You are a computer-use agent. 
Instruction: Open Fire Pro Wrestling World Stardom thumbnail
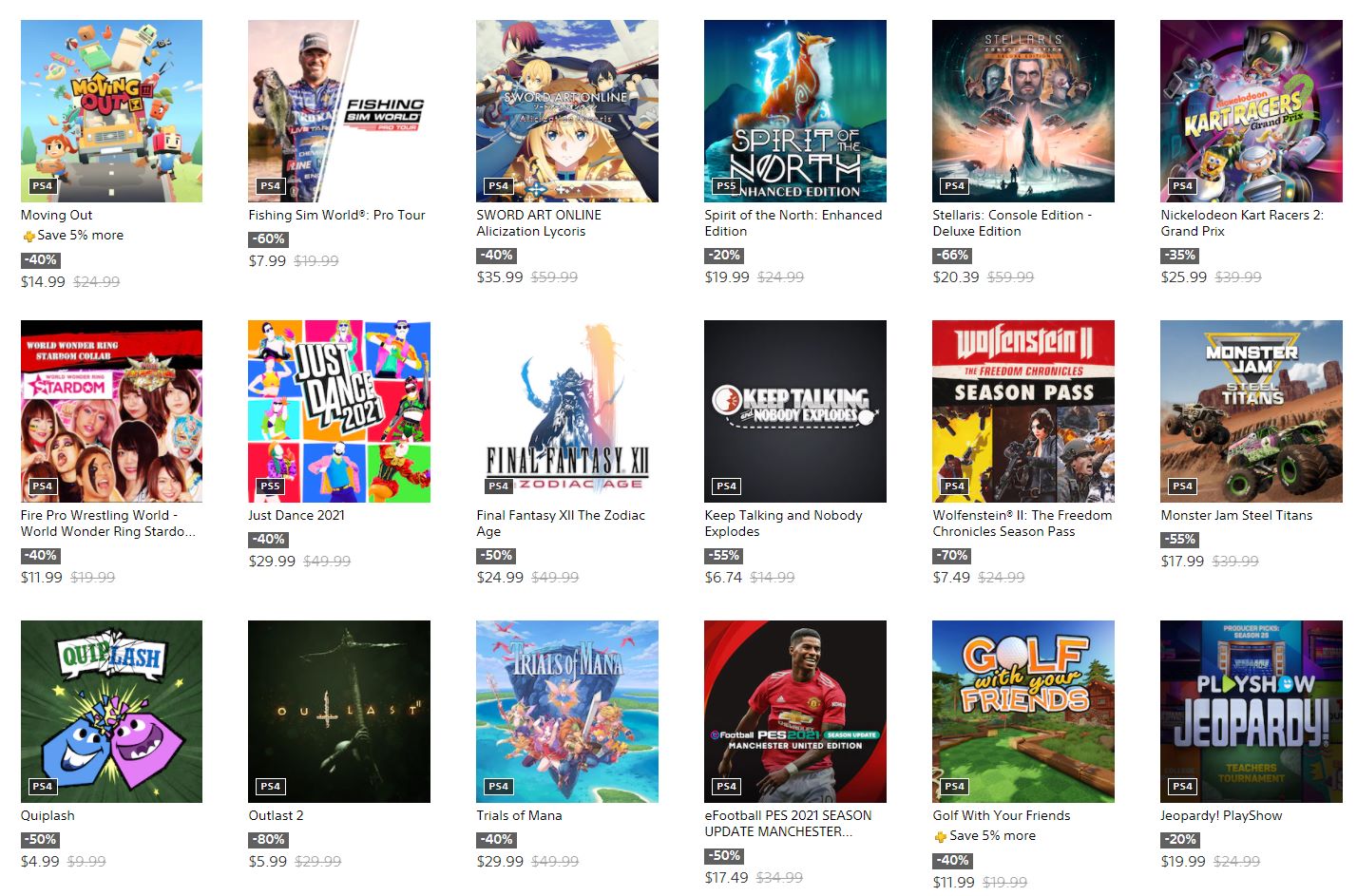[x=111, y=411]
